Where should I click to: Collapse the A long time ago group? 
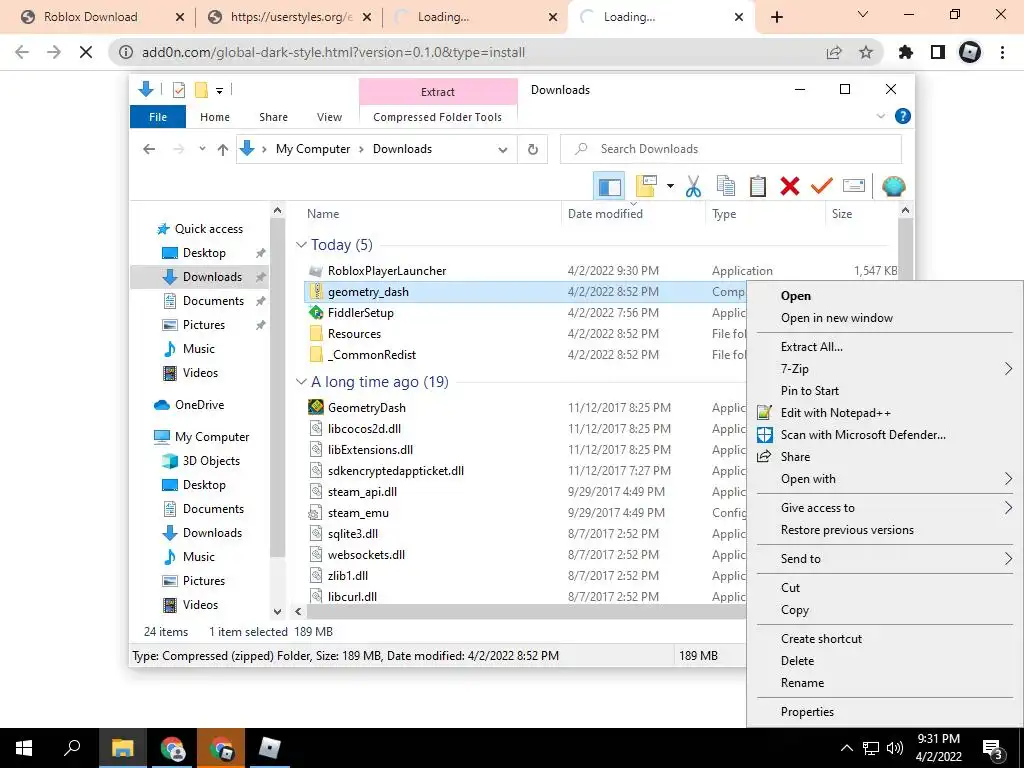click(x=301, y=382)
